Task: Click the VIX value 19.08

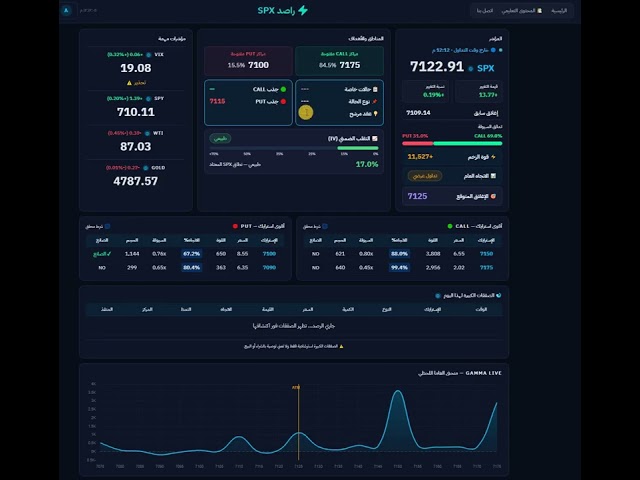Action: click(x=136, y=68)
